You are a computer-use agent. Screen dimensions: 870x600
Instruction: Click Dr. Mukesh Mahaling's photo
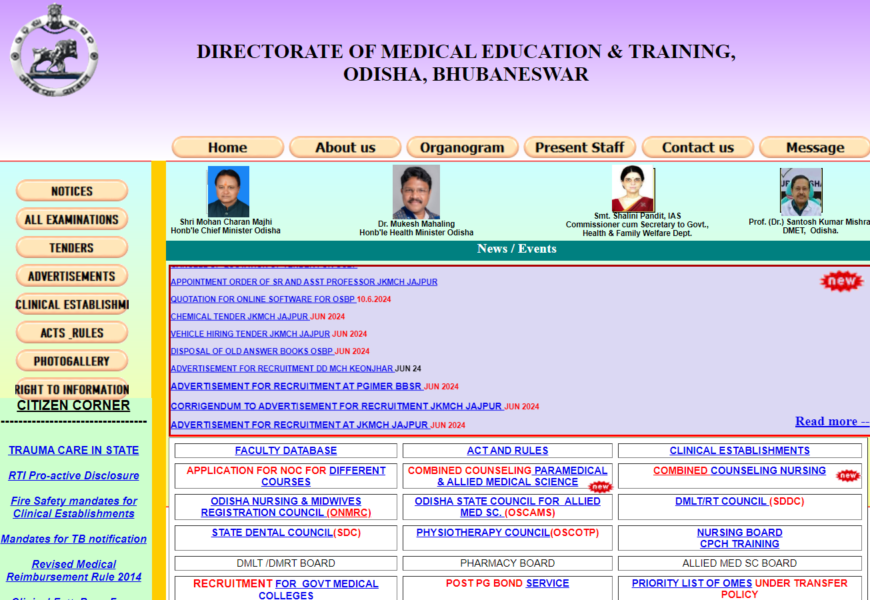pyautogui.click(x=416, y=191)
